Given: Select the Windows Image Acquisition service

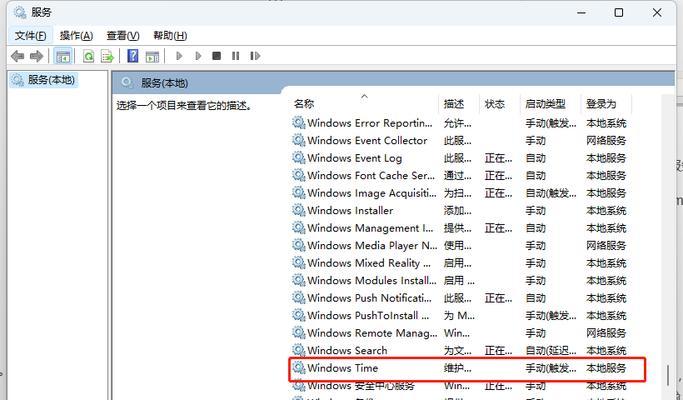Looking at the screenshot, I should tap(462, 193).
